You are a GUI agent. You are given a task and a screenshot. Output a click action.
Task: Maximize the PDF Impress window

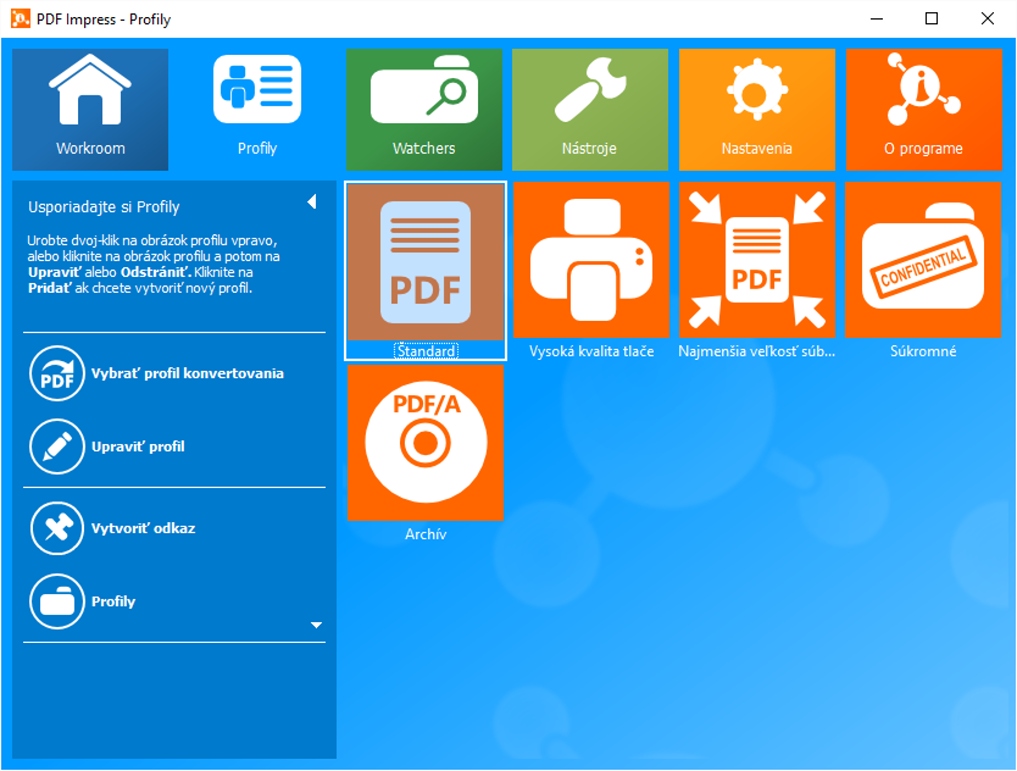click(x=931, y=18)
